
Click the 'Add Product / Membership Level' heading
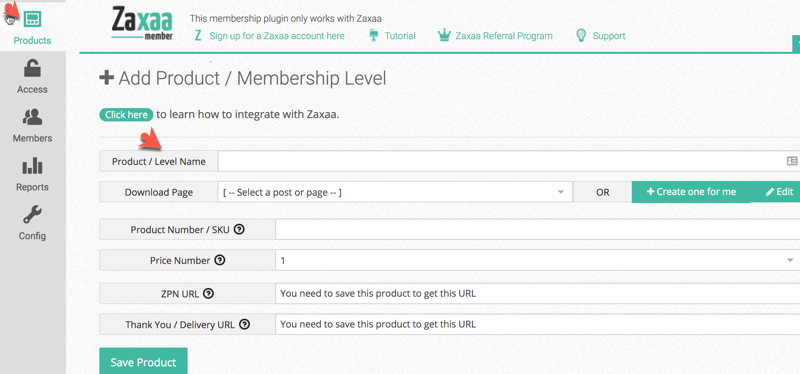243,79
